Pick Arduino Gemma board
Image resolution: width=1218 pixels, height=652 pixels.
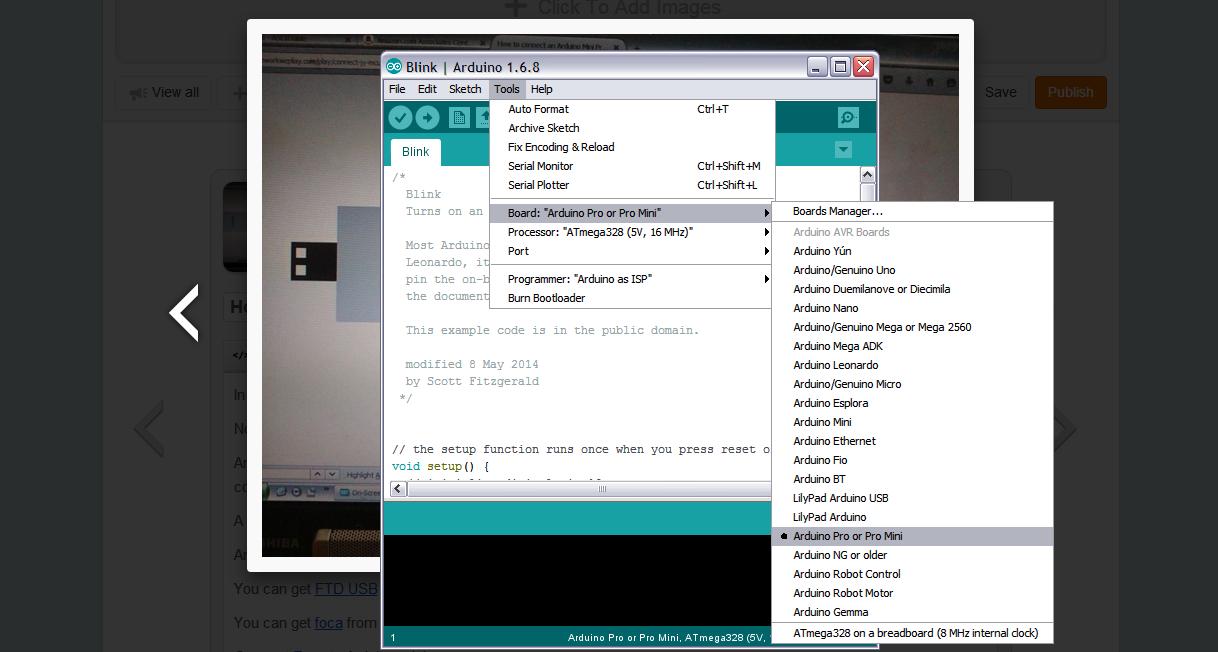click(x=912, y=612)
